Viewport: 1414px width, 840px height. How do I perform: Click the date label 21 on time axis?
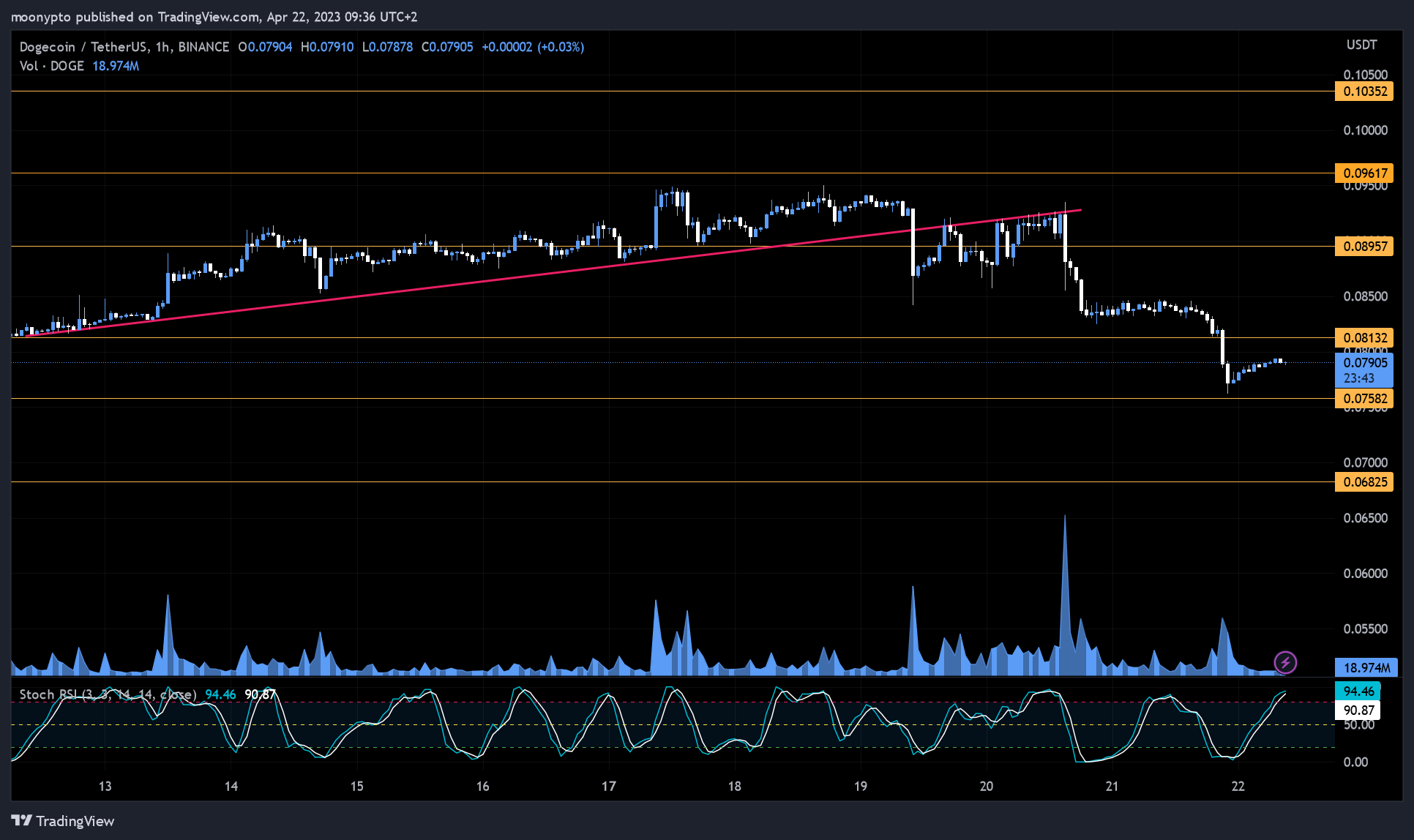[x=1112, y=787]
